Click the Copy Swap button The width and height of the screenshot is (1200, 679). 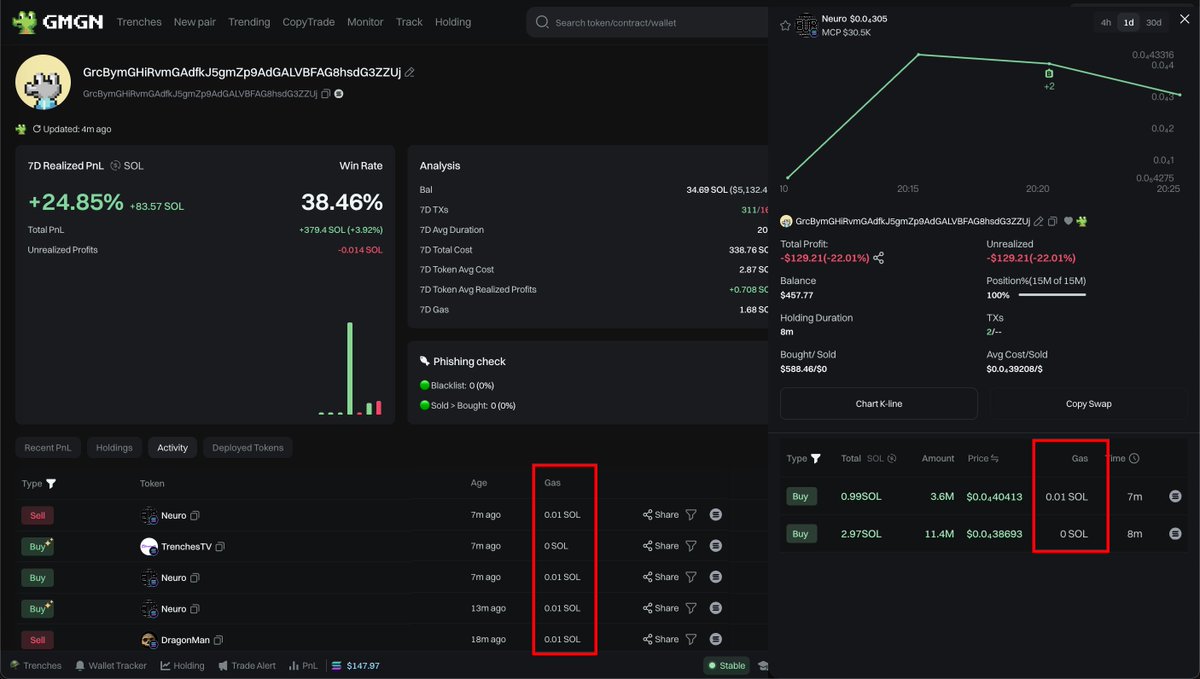coord(1088,403)
